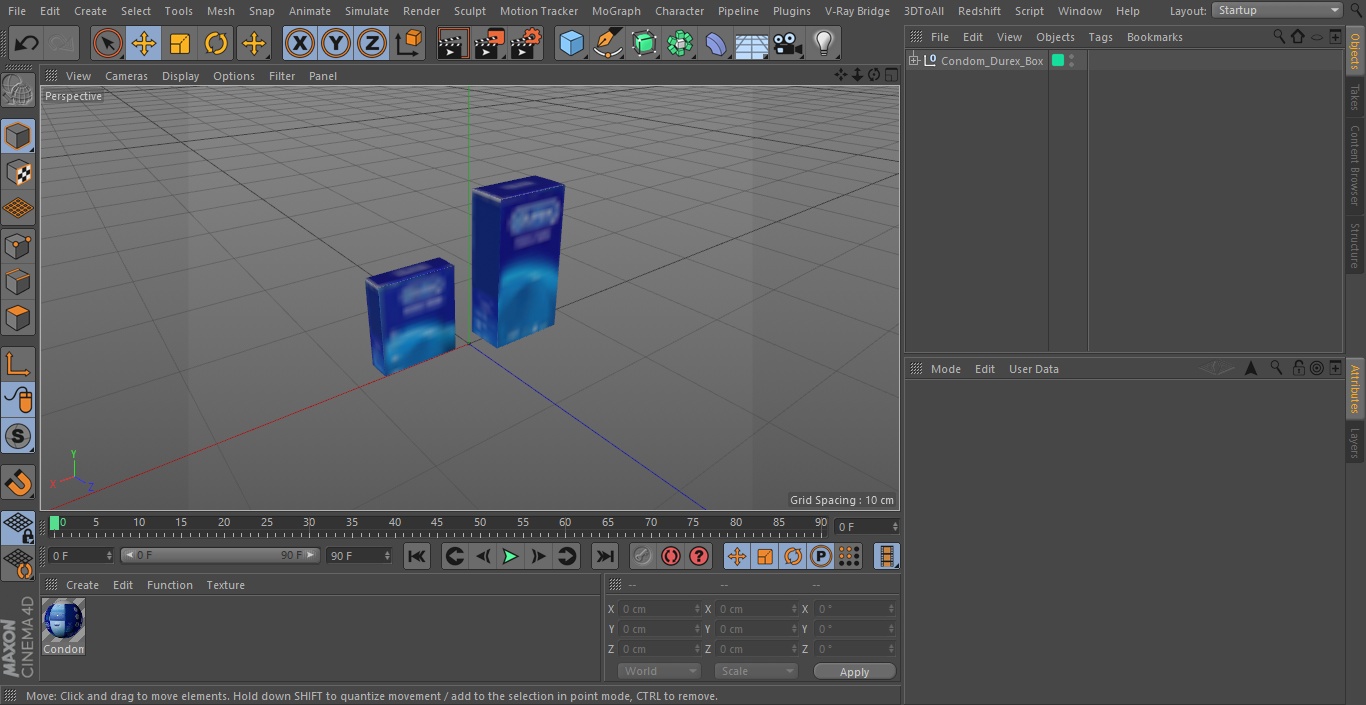Switch to Edges mode

coord(18,281)
